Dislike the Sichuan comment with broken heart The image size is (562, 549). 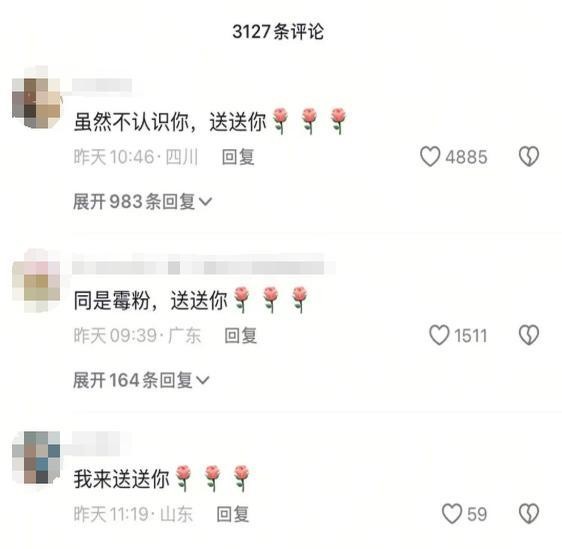(529, 156)
